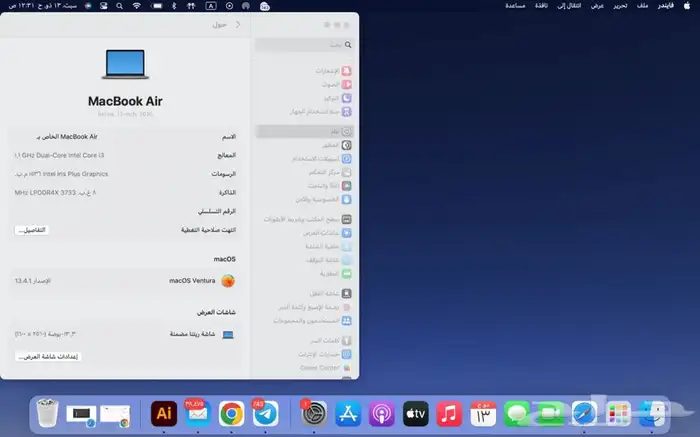The width and height of the screenshot is (700, 437).
Task: Open Google Chrome from the Dock
Action: (231, 413)
